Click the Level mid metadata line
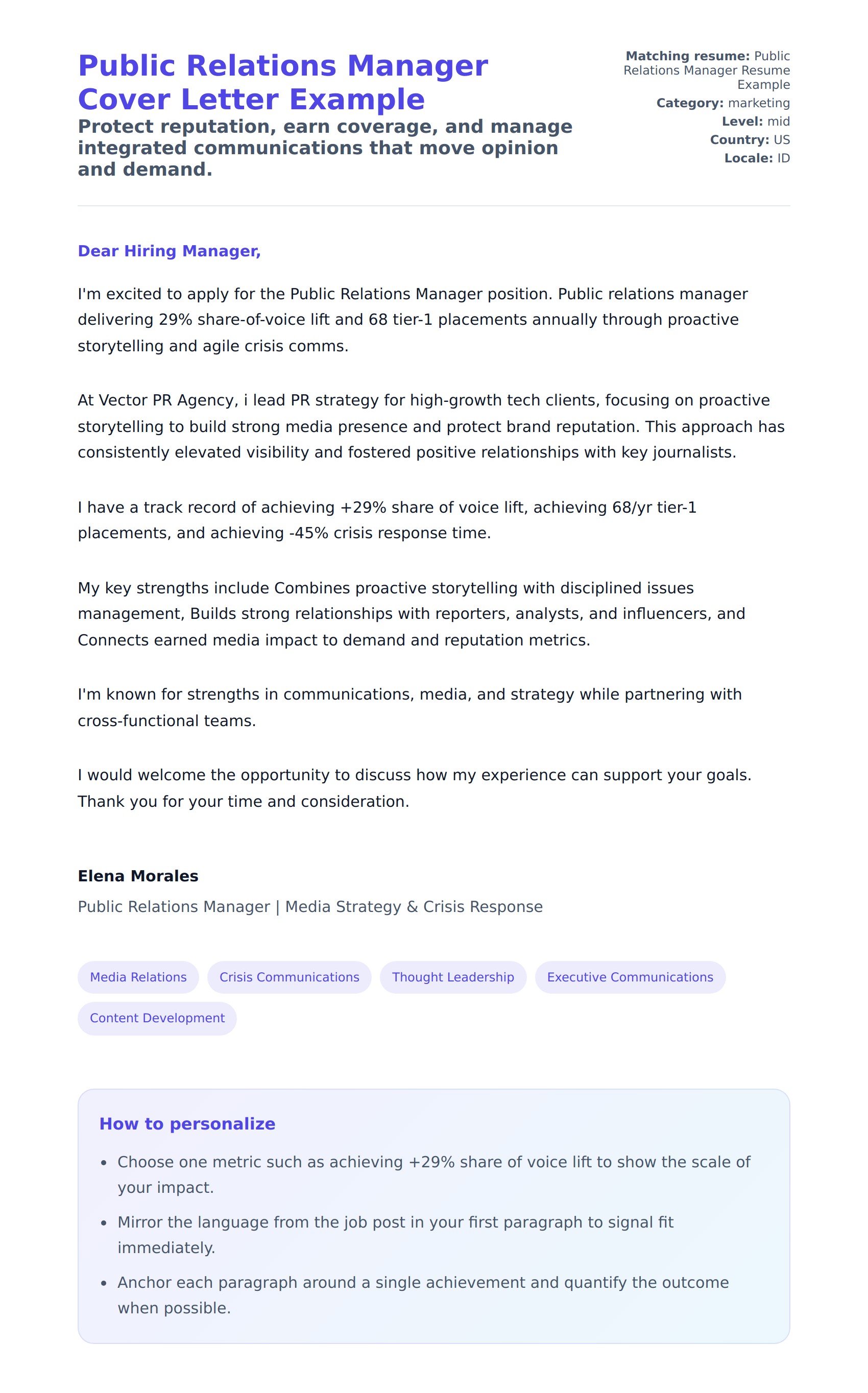Viewport: 868px width, 1393px height. [x=756, y=122]
